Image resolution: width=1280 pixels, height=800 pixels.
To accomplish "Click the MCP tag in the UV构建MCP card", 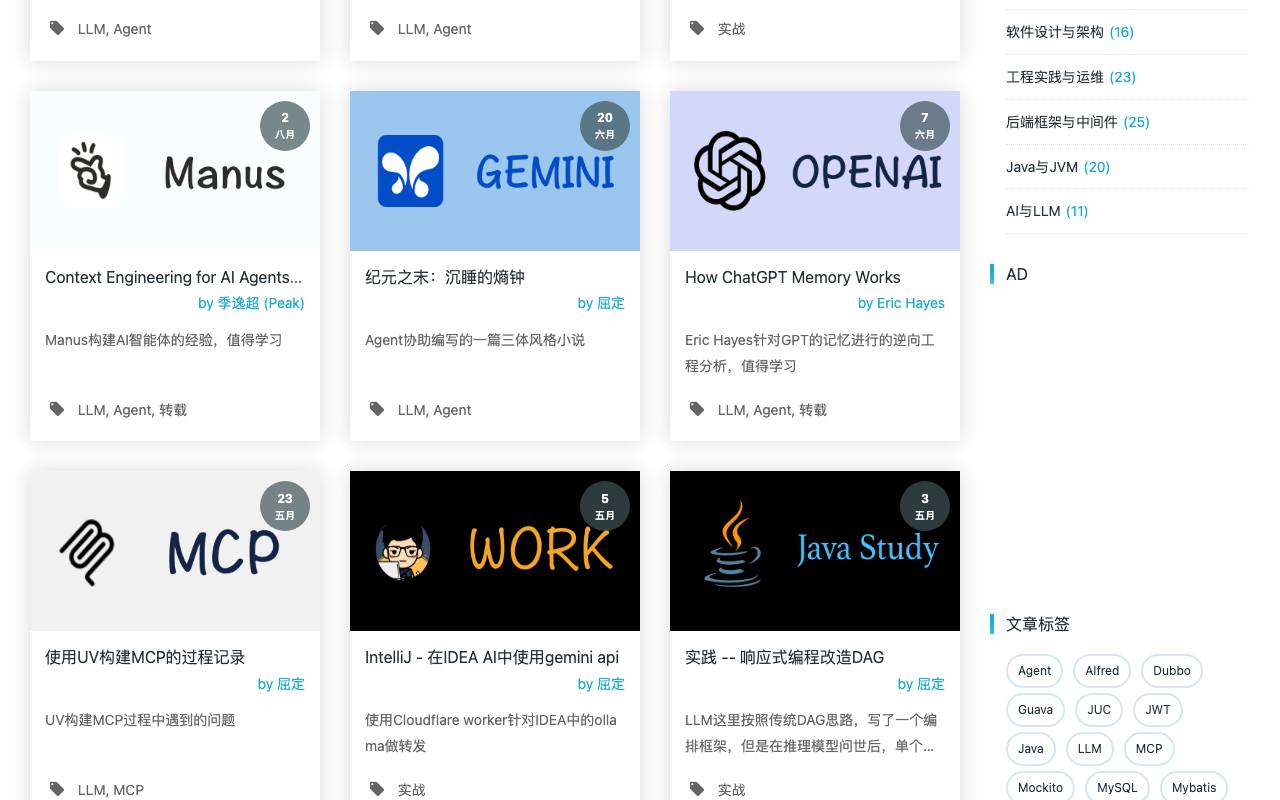I will tap(128, 790).
